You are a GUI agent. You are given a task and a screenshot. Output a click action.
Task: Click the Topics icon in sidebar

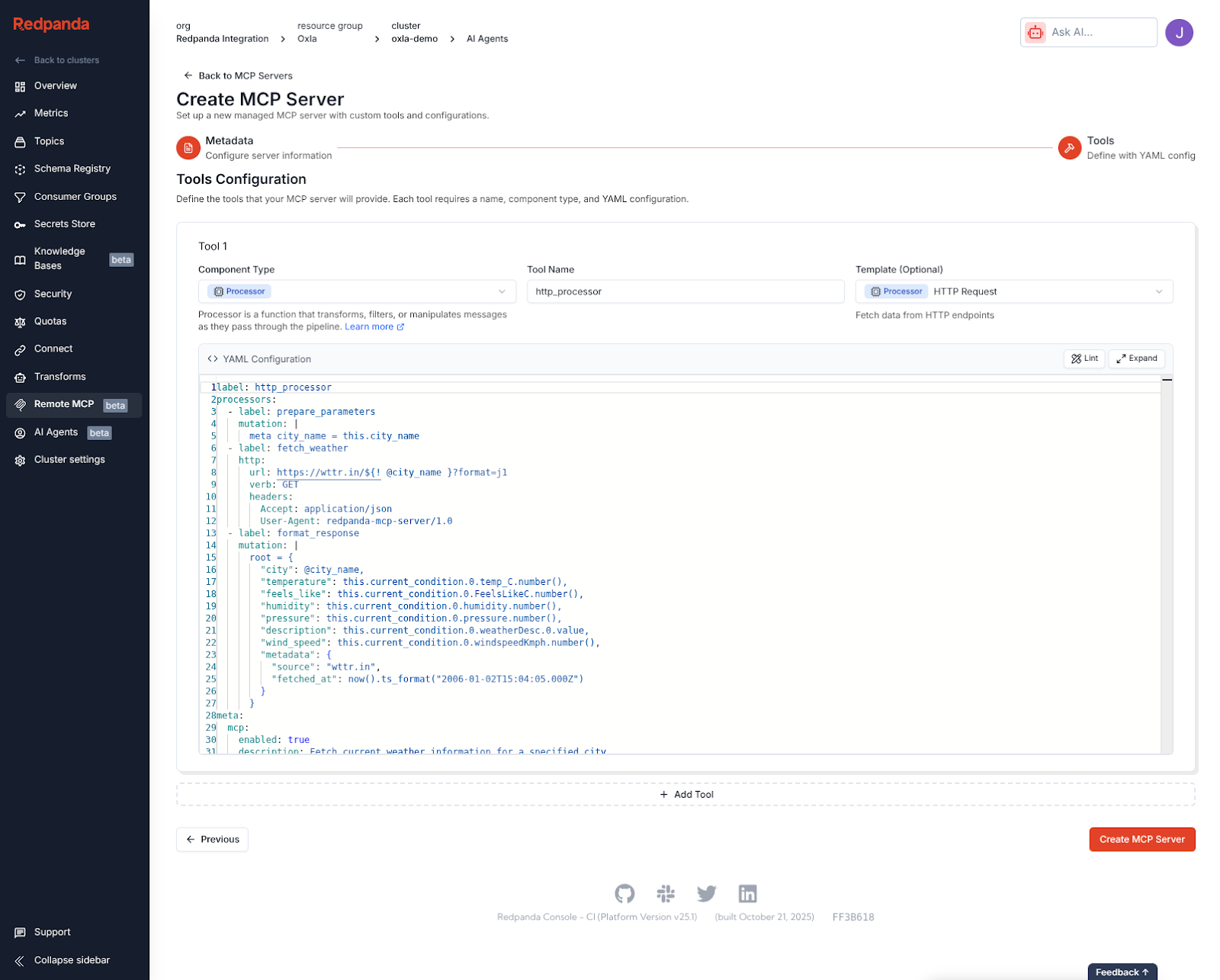coord(20,142)
